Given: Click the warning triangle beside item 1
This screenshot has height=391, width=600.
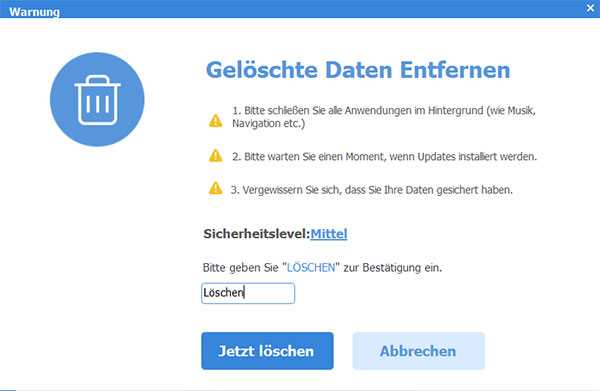Looking at the screenshot, I should tap(215, 121).
